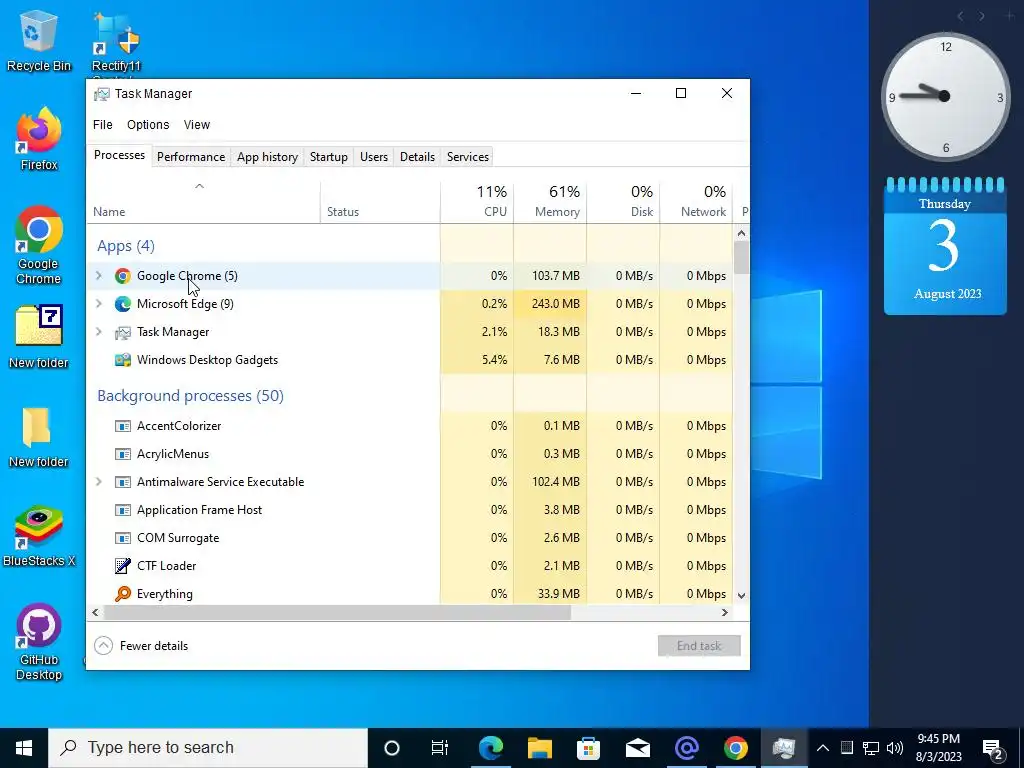Screen dimensions: 1024x768
Task: Sort by the Name column header
Action: [203, 202]
